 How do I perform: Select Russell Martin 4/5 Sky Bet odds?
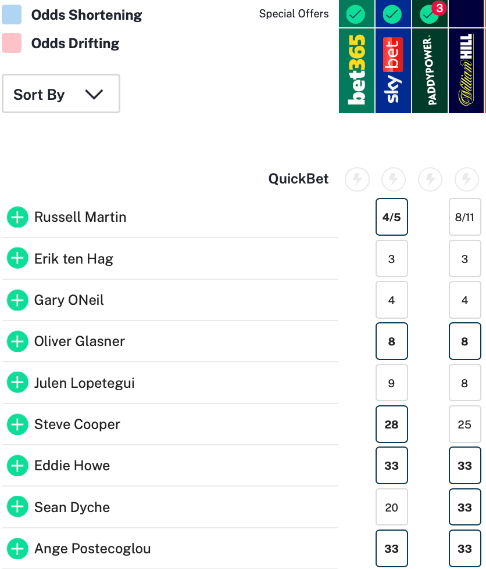392,217
